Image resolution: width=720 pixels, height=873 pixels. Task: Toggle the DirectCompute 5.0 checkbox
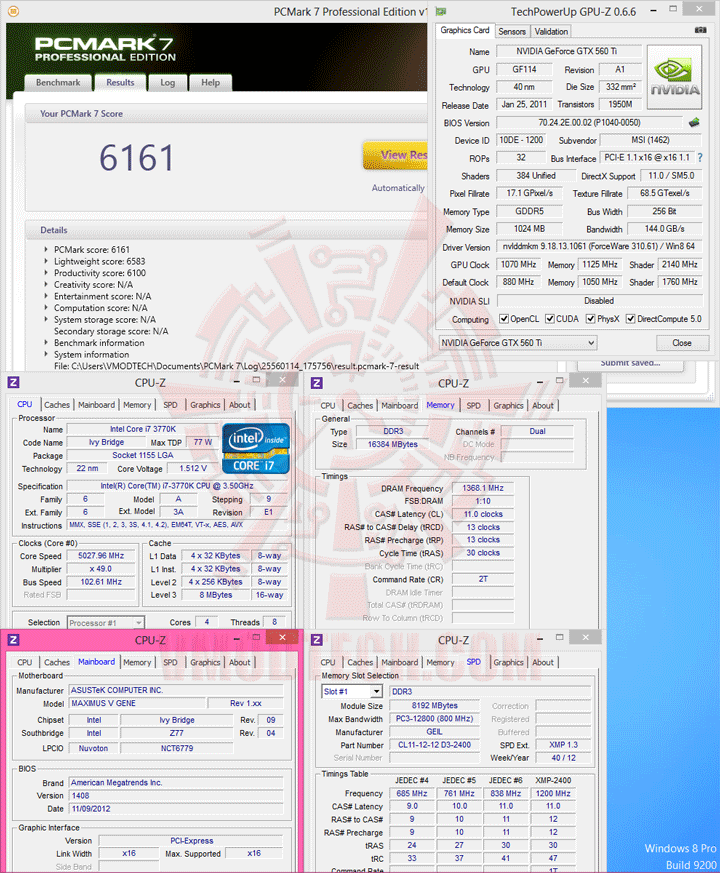[x=631, y=319]
